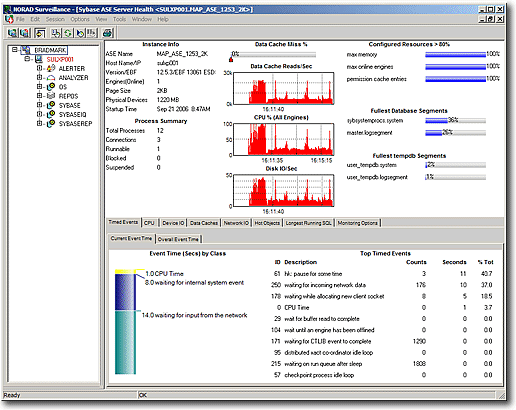Click the Disk IO/Sec chart

click(283, 190)
